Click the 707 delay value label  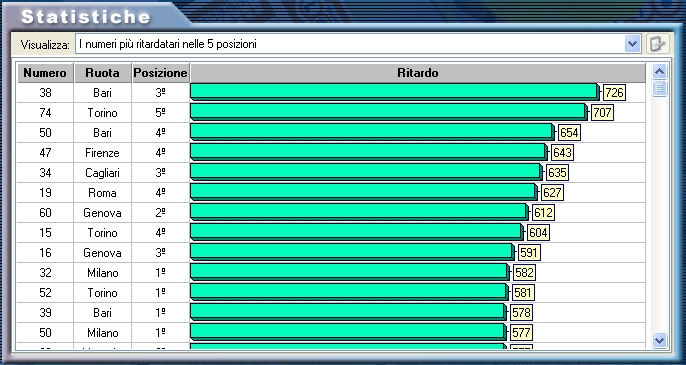[602, 113]
